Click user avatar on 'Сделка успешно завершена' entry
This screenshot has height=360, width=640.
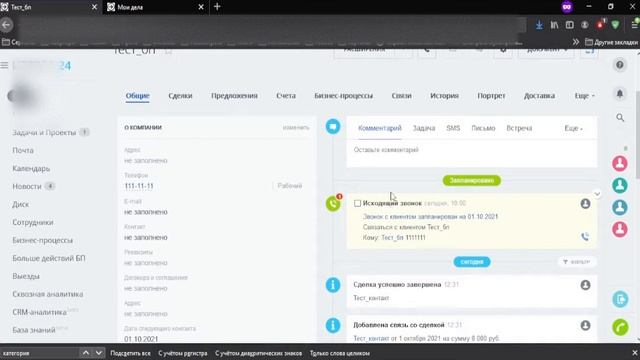585,285
